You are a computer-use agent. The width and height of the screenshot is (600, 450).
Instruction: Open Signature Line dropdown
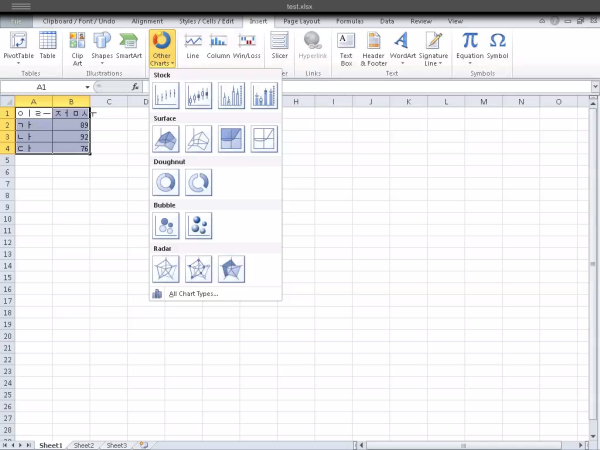[433, 49]
